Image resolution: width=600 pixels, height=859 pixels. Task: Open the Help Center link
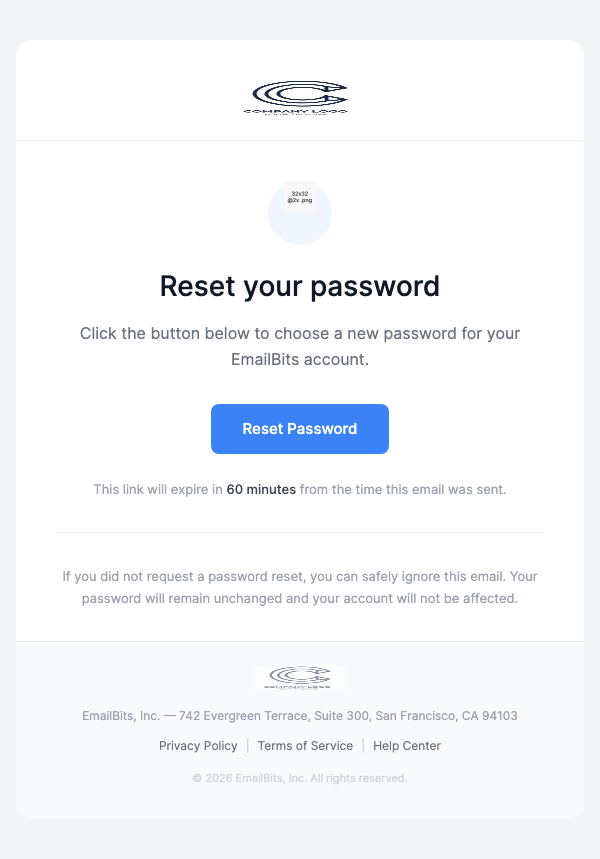[406, 745]
